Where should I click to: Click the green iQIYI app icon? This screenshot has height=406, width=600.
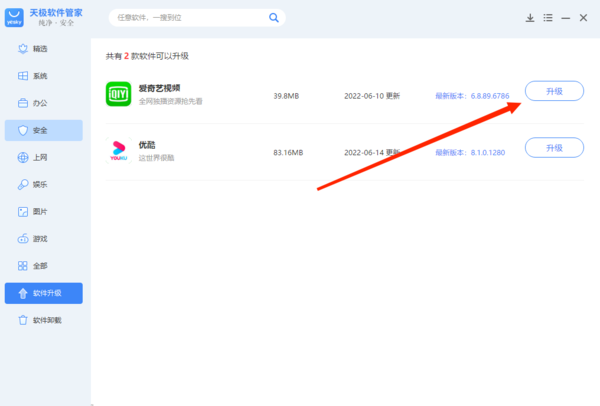tap(119, 94)
